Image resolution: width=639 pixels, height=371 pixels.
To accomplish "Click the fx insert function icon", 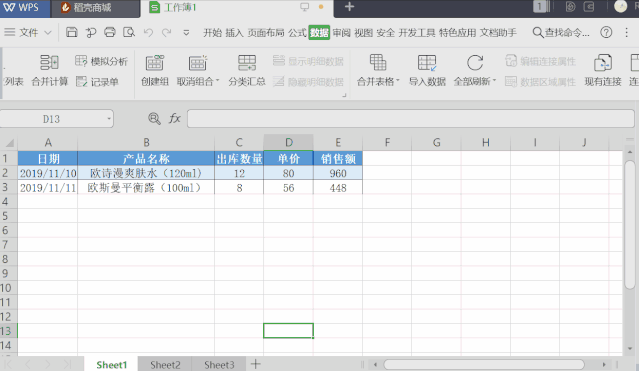I will [175, 119].
